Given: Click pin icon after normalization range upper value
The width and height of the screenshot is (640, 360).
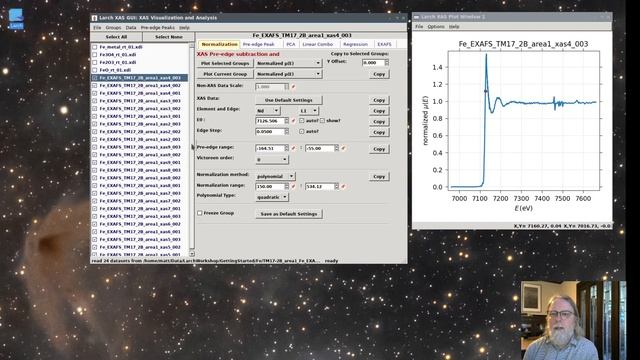Looking at the screenshot, I should pyautogui.click(x=343, y=187).
